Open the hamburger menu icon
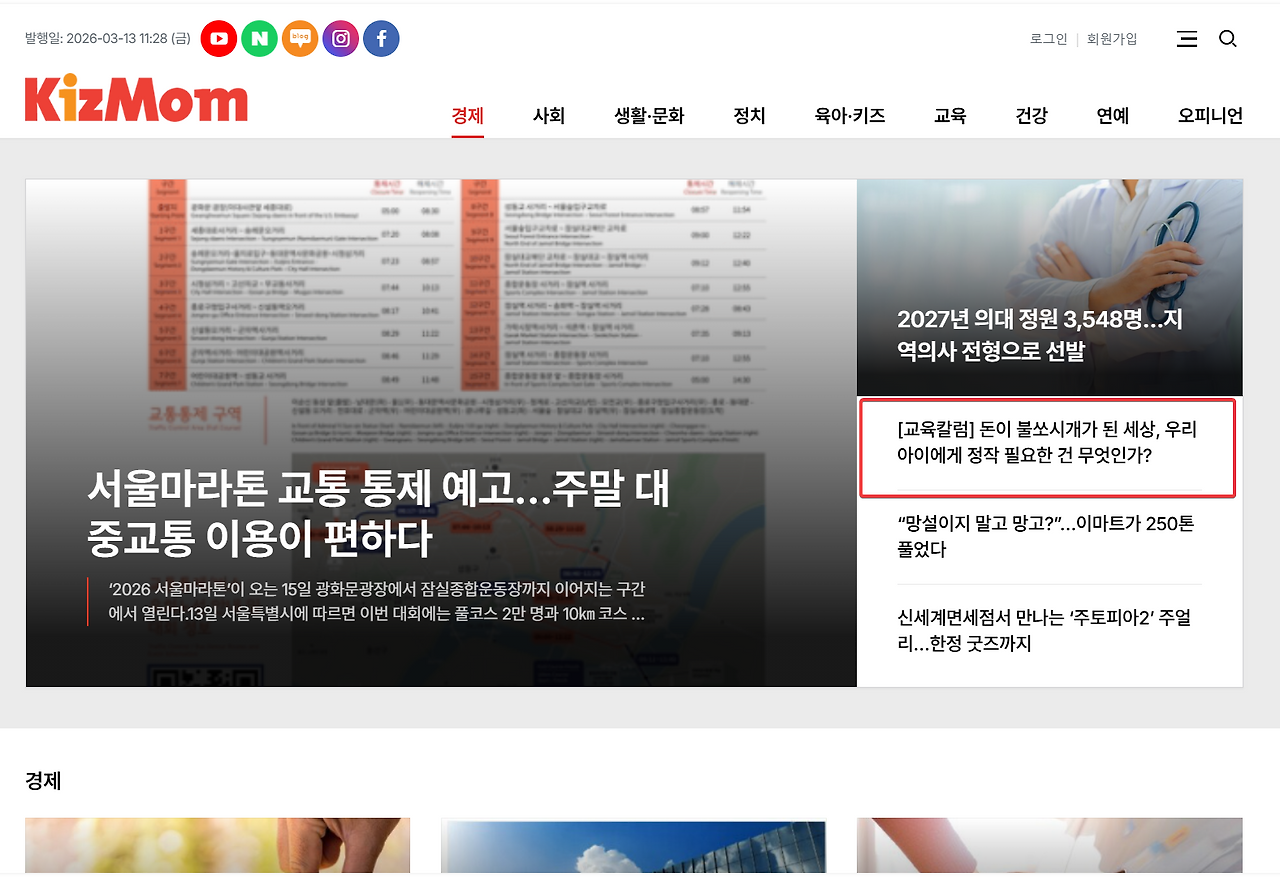1280x877 pixels. pos(1187,39)
